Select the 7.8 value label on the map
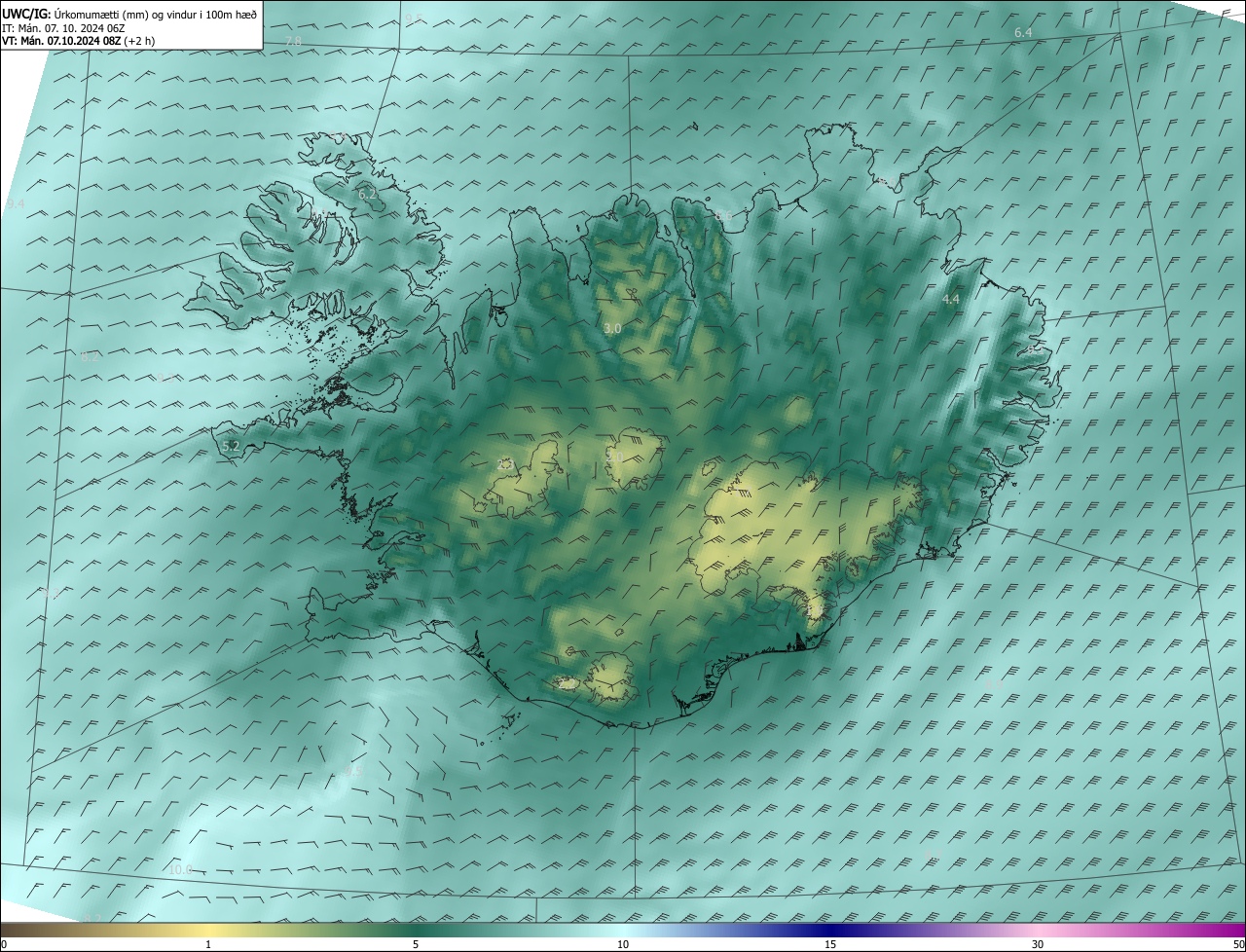The width and height of the screenshot is (1246, 952). (x=293, y=41)
